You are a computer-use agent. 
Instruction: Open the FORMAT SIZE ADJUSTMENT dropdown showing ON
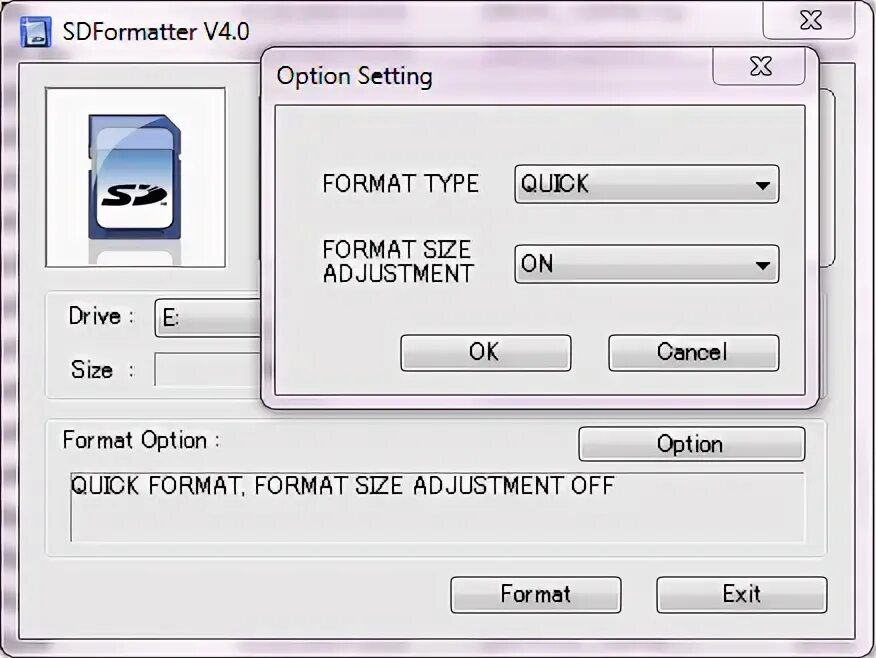[x=646, y=264]
